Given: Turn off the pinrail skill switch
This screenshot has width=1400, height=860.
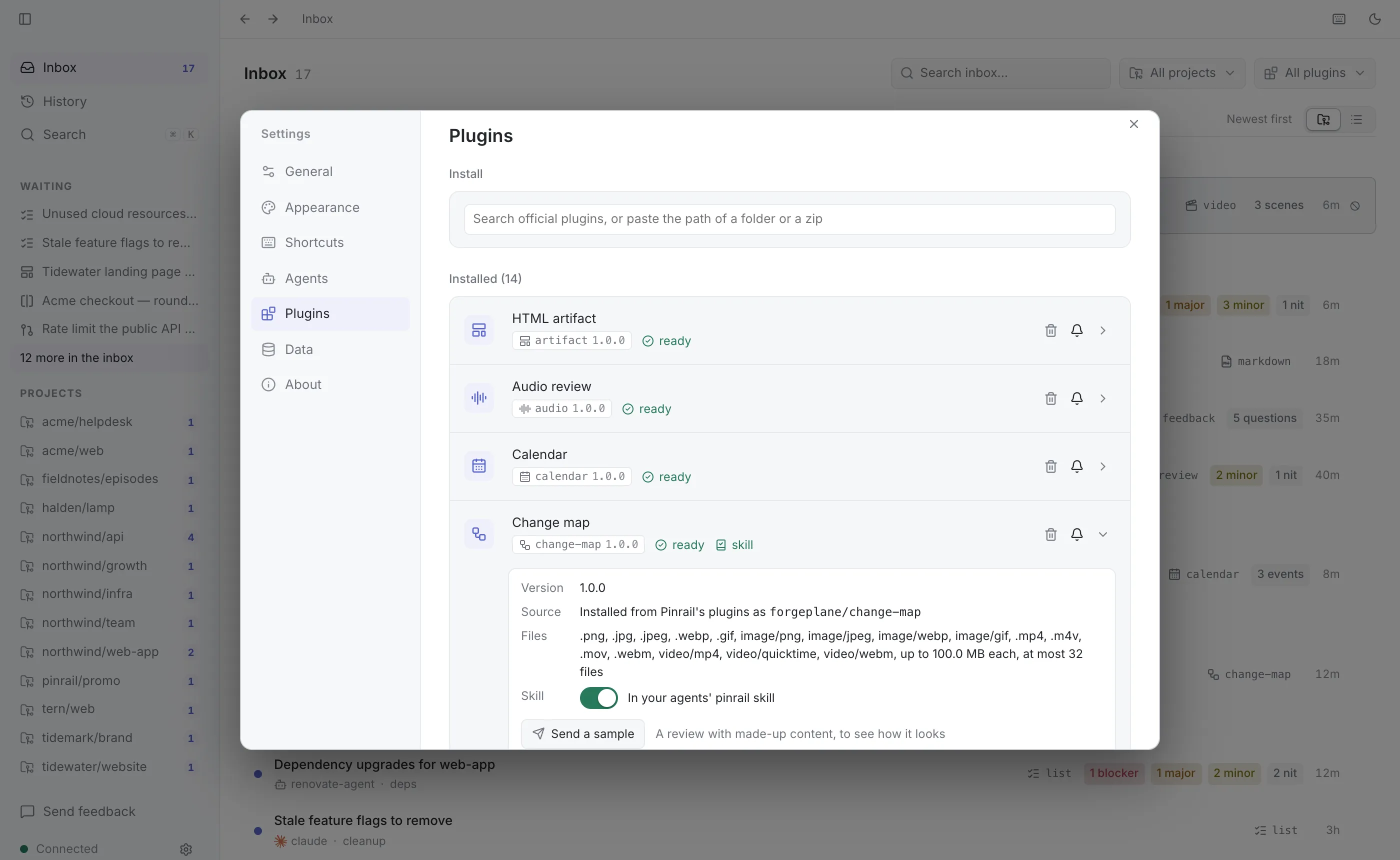Looking at the screenshot, I should tap(598, 698).
